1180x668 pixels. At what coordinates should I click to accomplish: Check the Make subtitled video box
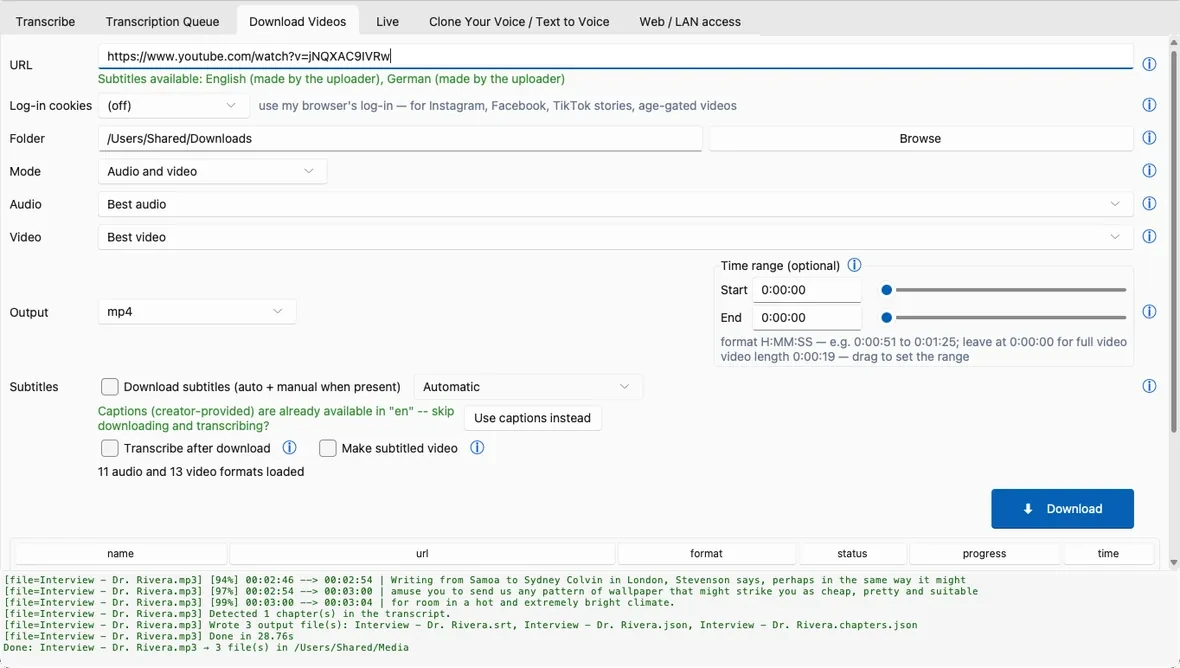click(x=327, y=448)
